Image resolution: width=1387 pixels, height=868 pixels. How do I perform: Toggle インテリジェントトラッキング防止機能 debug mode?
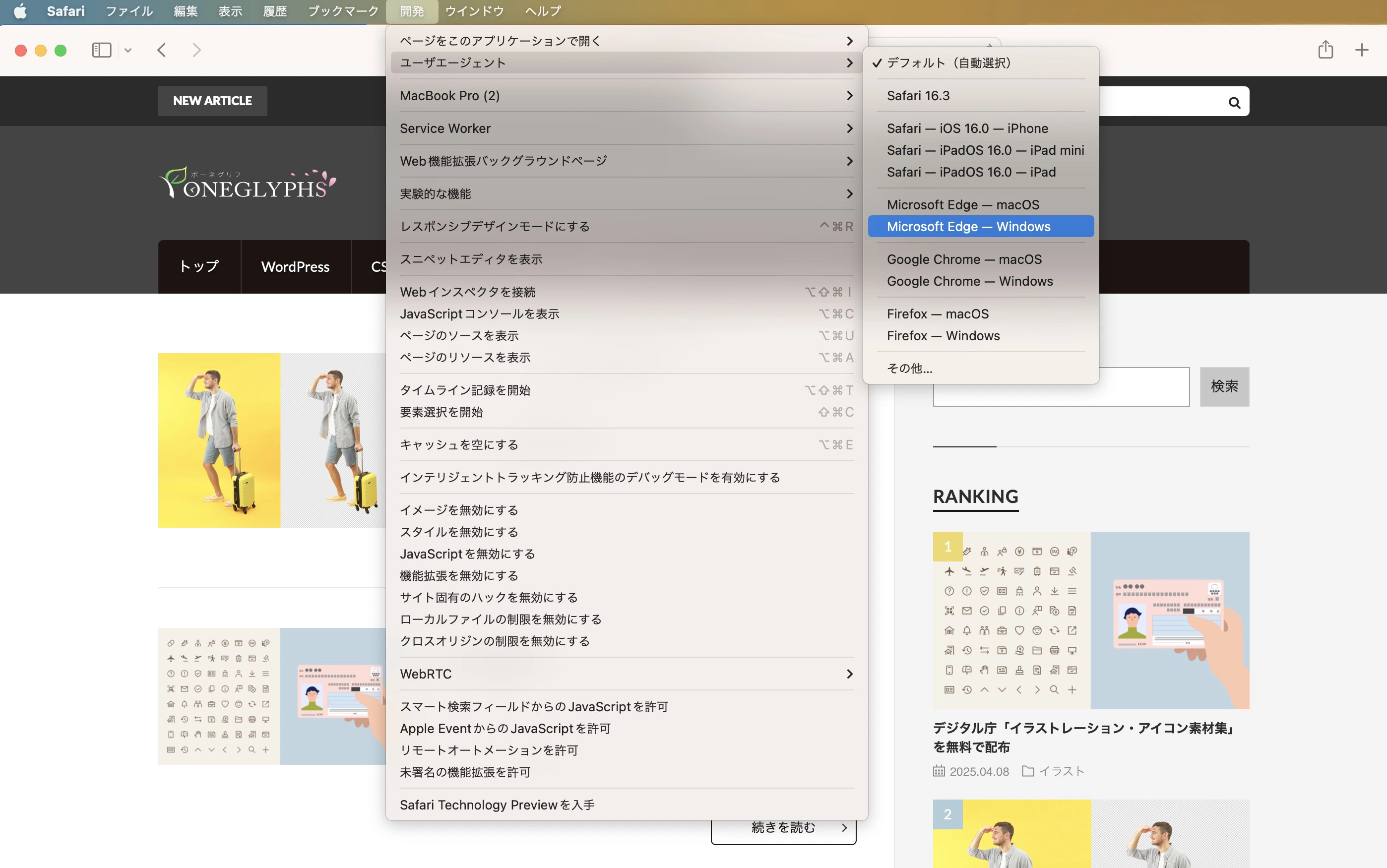pos(627,477)
